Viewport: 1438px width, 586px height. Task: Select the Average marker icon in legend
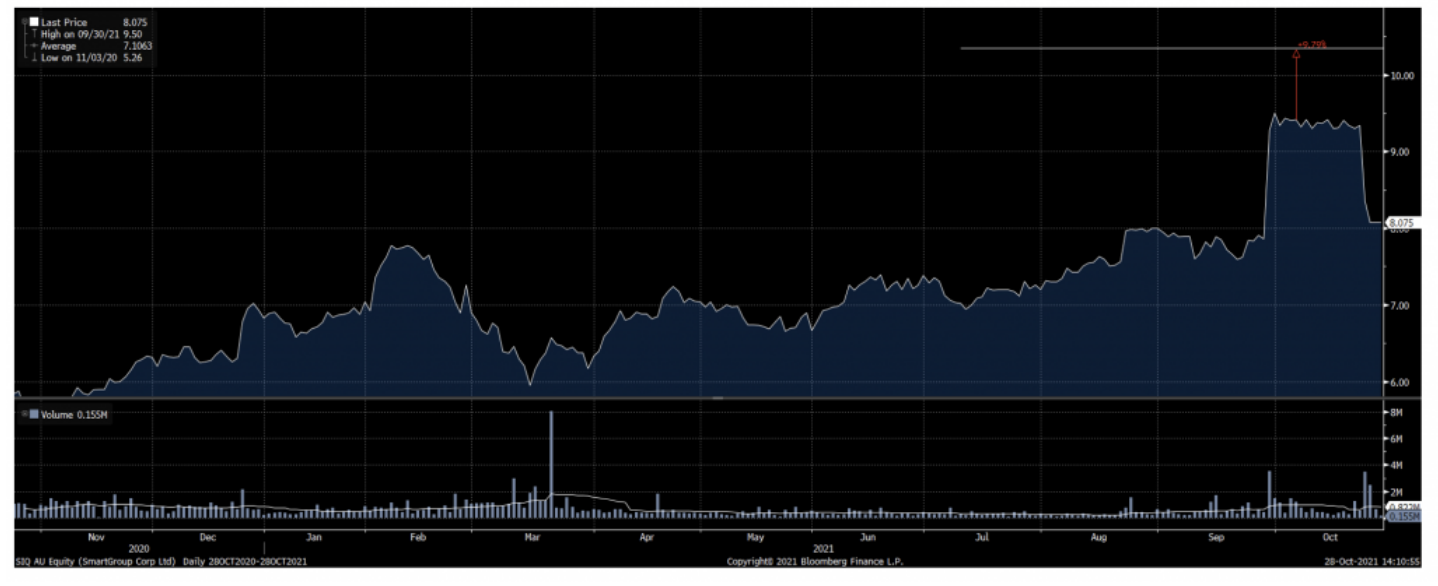click(34, 46)
